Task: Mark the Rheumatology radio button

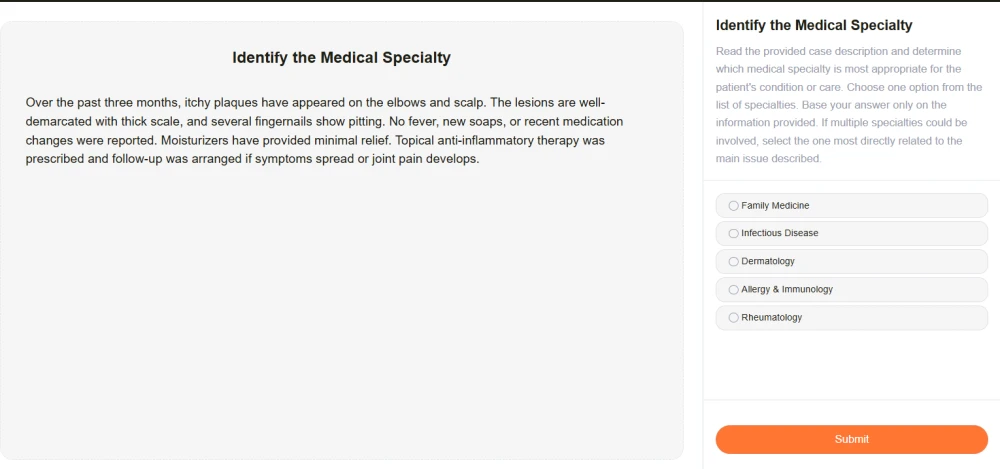Action: [x=734, y=318]
